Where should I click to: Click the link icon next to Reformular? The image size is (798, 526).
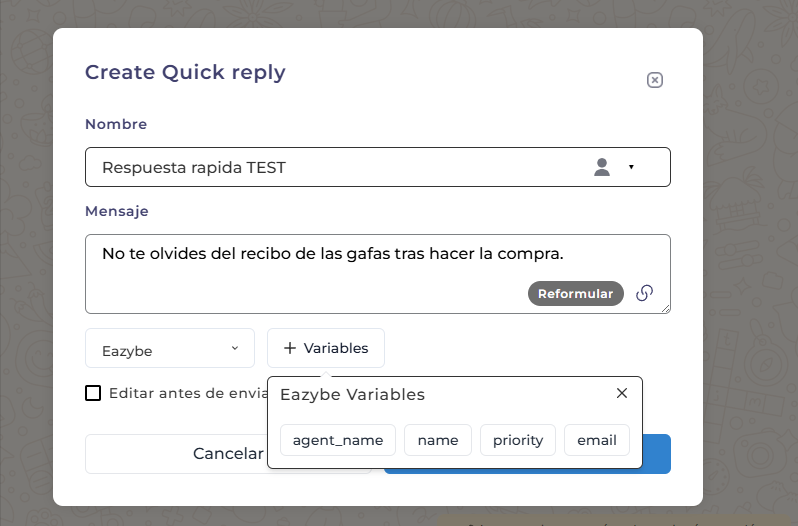click(x=645, y=293)
